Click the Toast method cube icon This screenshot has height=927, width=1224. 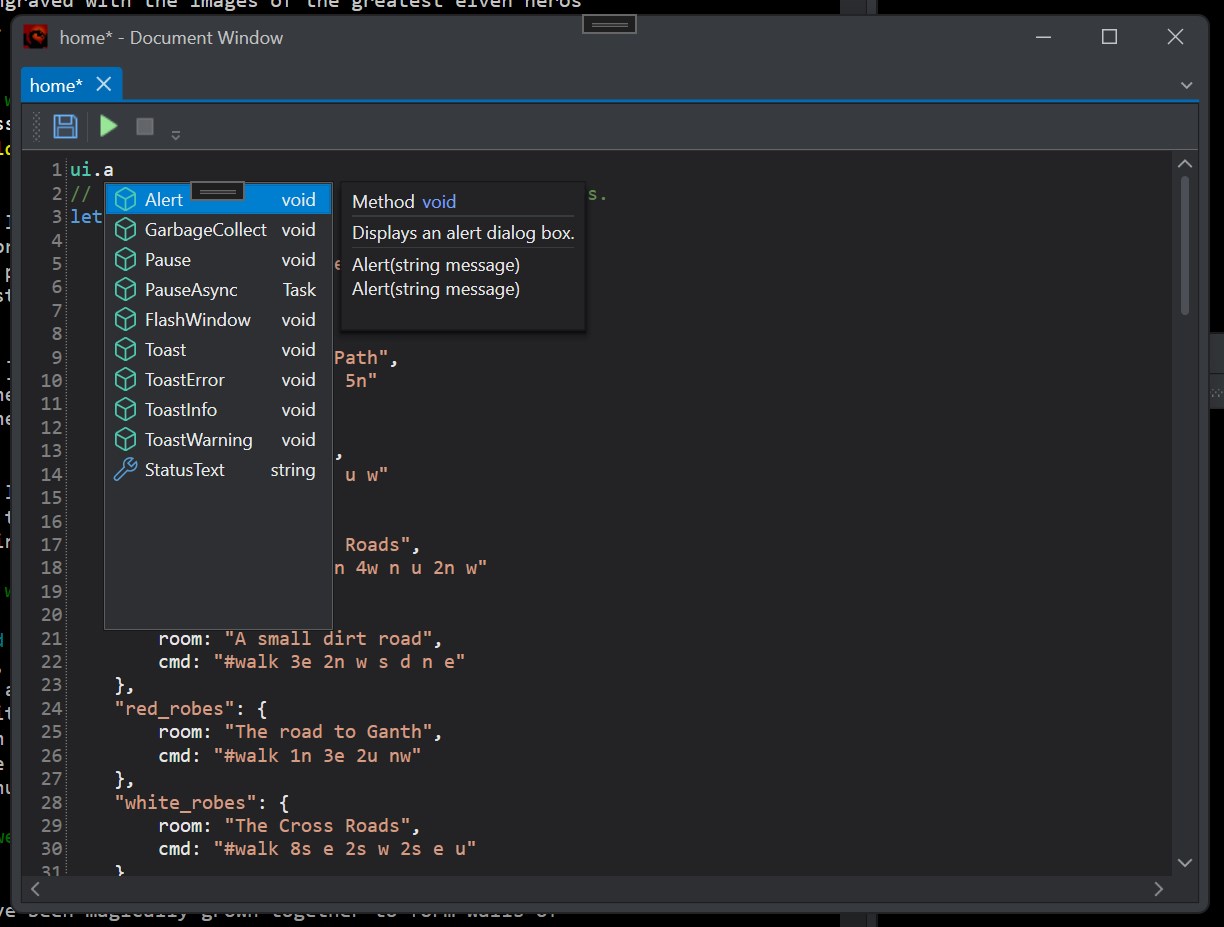pyautogui.click(x=125, y=350)
